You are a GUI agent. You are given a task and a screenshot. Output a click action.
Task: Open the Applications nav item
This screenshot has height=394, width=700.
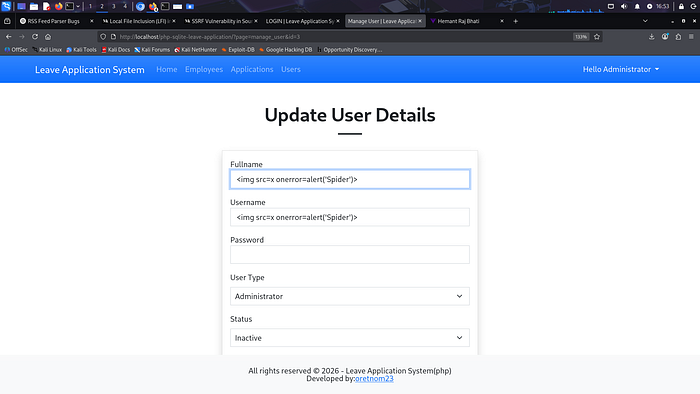pyautogui.click(x=252, y=69)
